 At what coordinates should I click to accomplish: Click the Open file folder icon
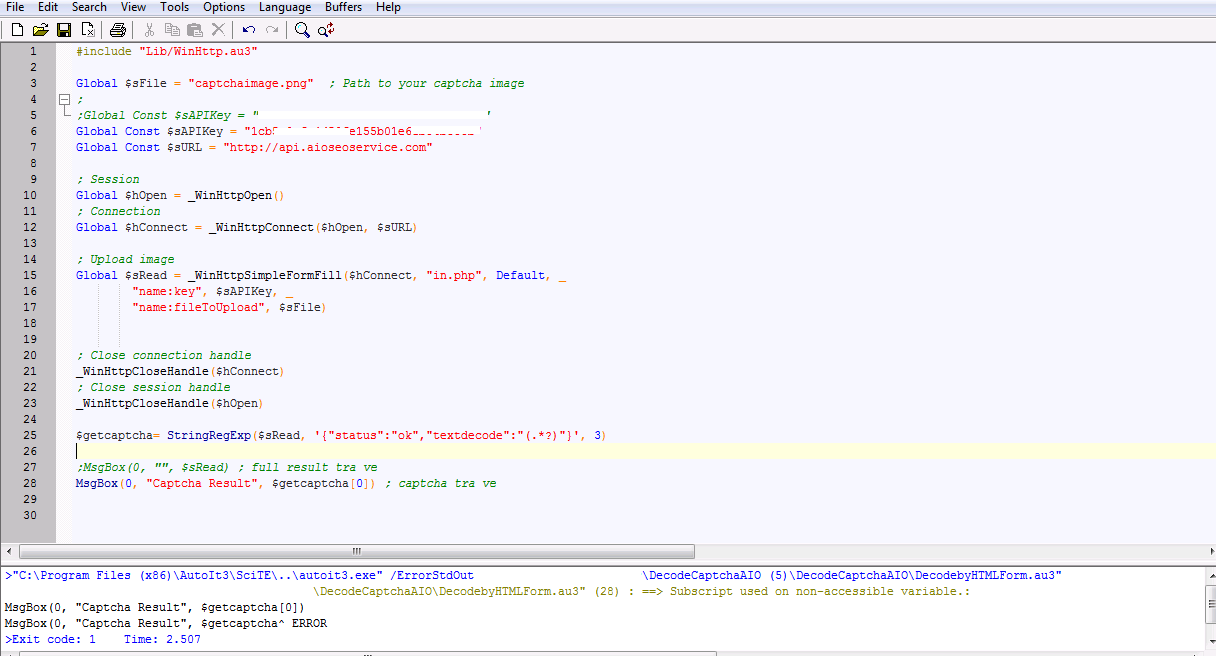41,30
